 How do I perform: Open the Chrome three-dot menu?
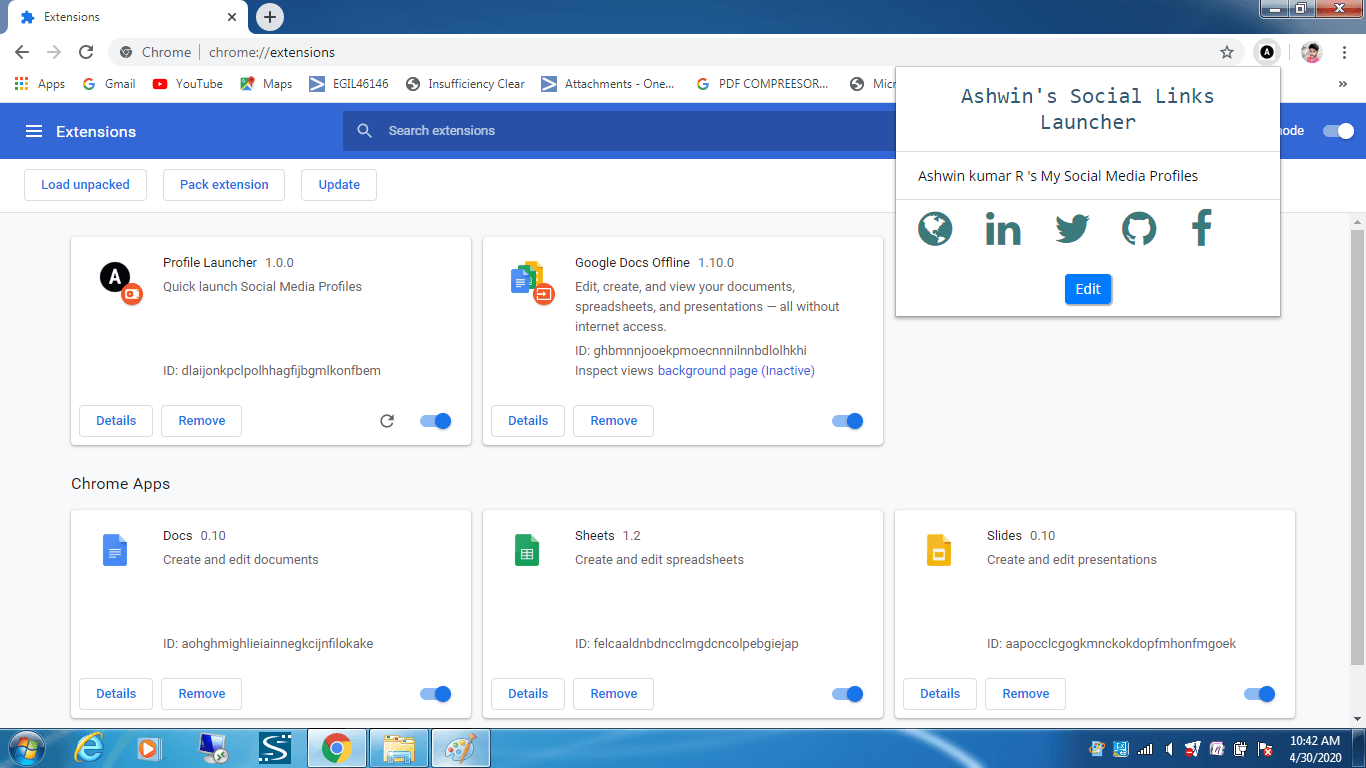pos(1344,52)
